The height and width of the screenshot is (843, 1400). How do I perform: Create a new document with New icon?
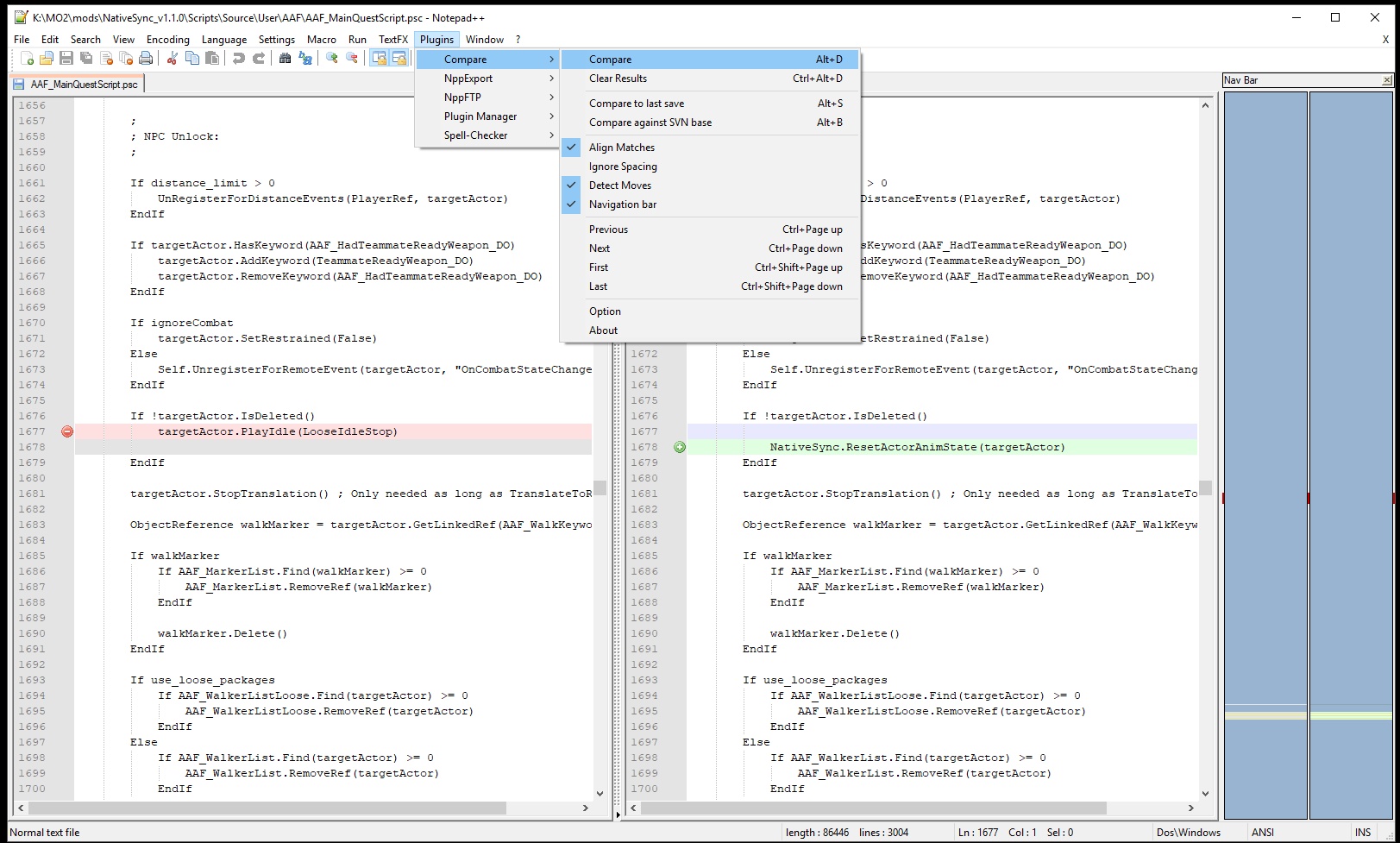click(x=28, y=58)
